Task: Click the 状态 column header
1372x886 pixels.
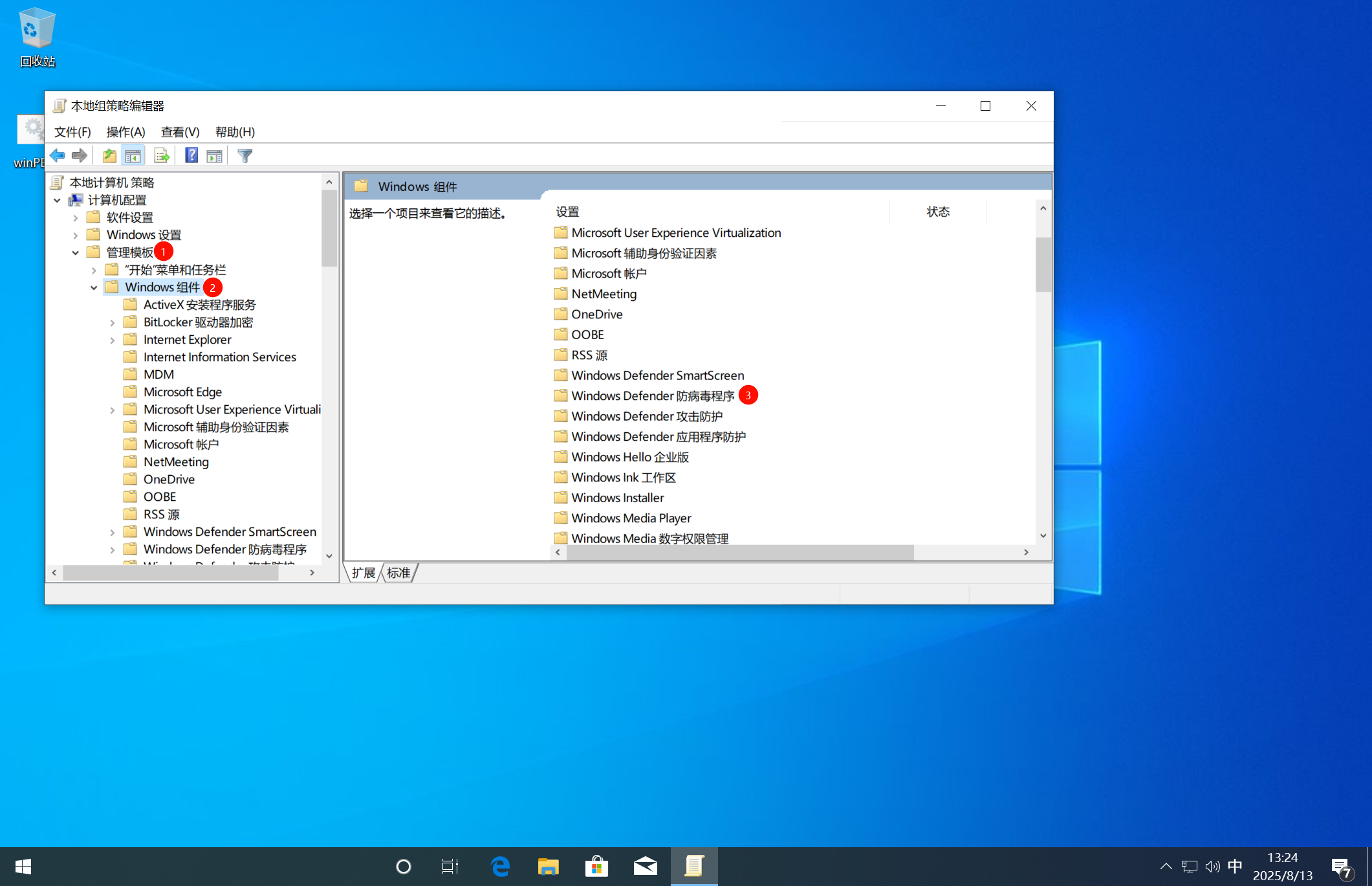Action: click(x=937, y=212)
